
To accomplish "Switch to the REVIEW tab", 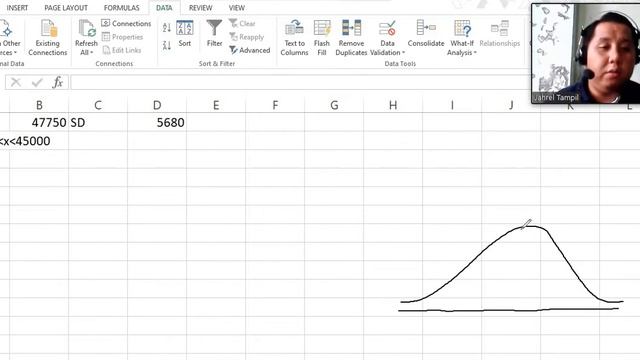I will click(200, 8).
